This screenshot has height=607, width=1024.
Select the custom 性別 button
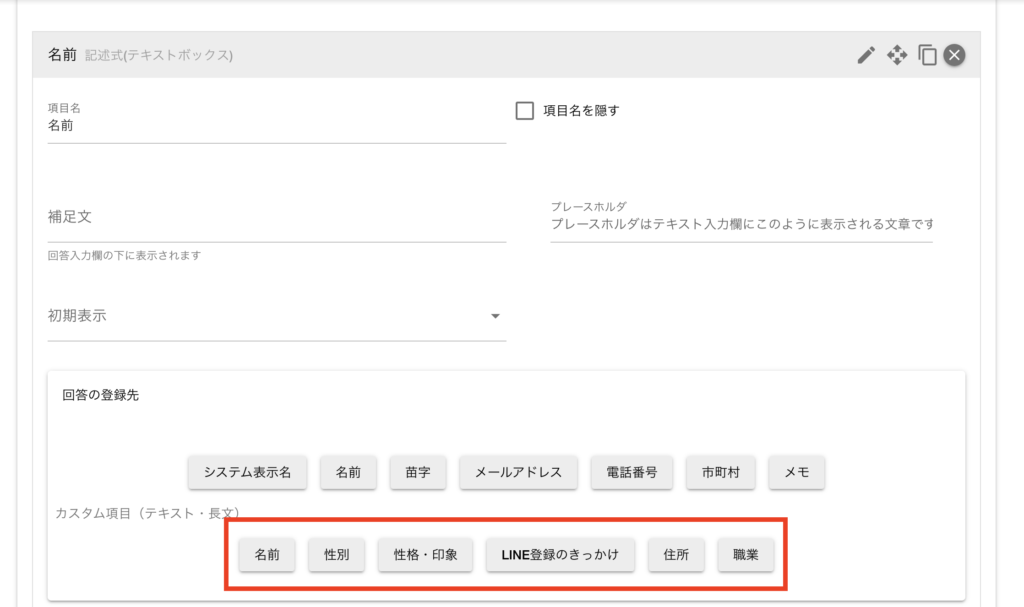[x=337, y=555]
